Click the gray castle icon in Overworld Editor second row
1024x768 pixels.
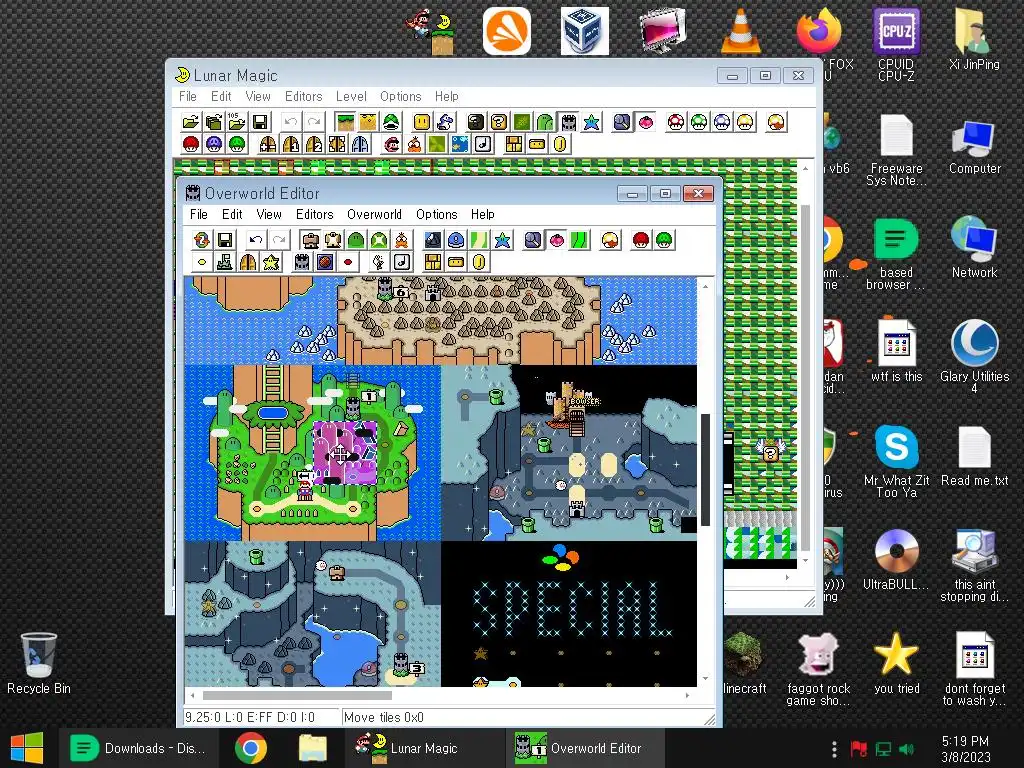[x=302, y=263]
